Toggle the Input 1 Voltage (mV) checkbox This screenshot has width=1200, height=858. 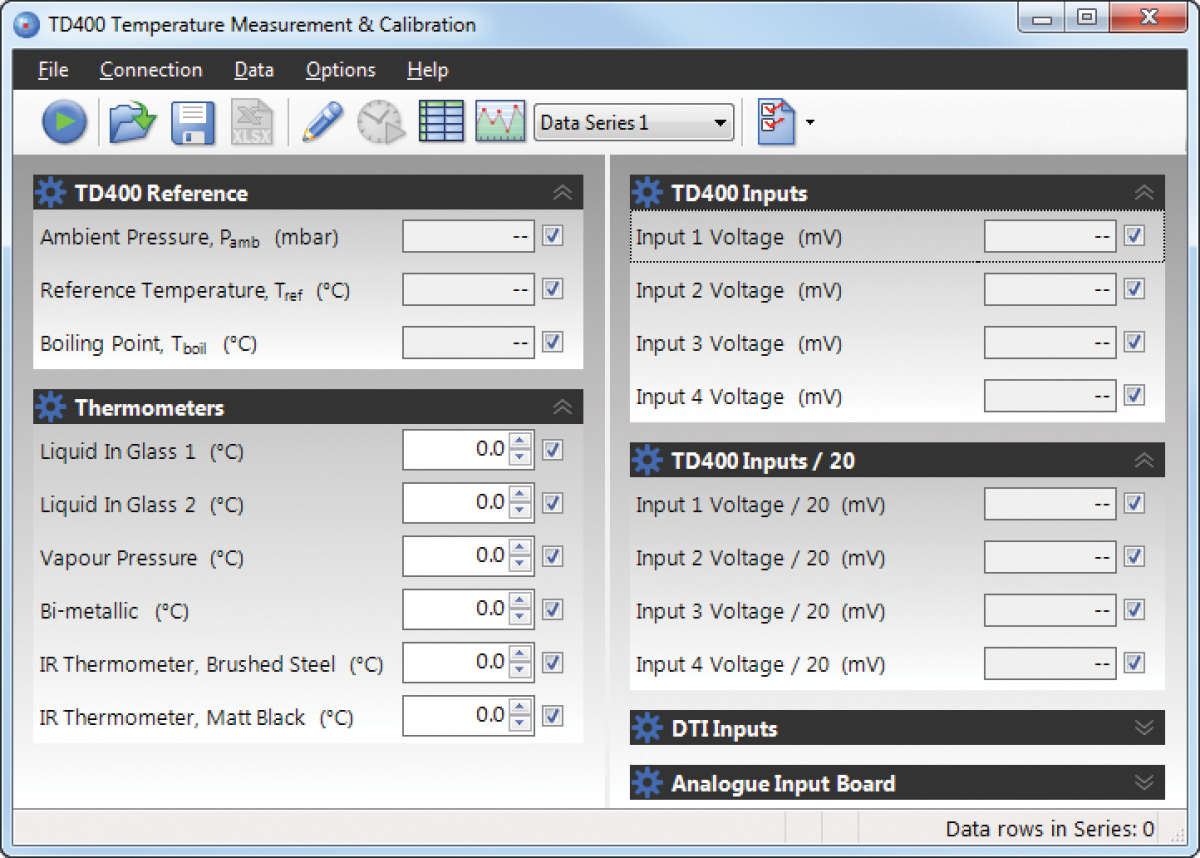(x=1134, y=236)
